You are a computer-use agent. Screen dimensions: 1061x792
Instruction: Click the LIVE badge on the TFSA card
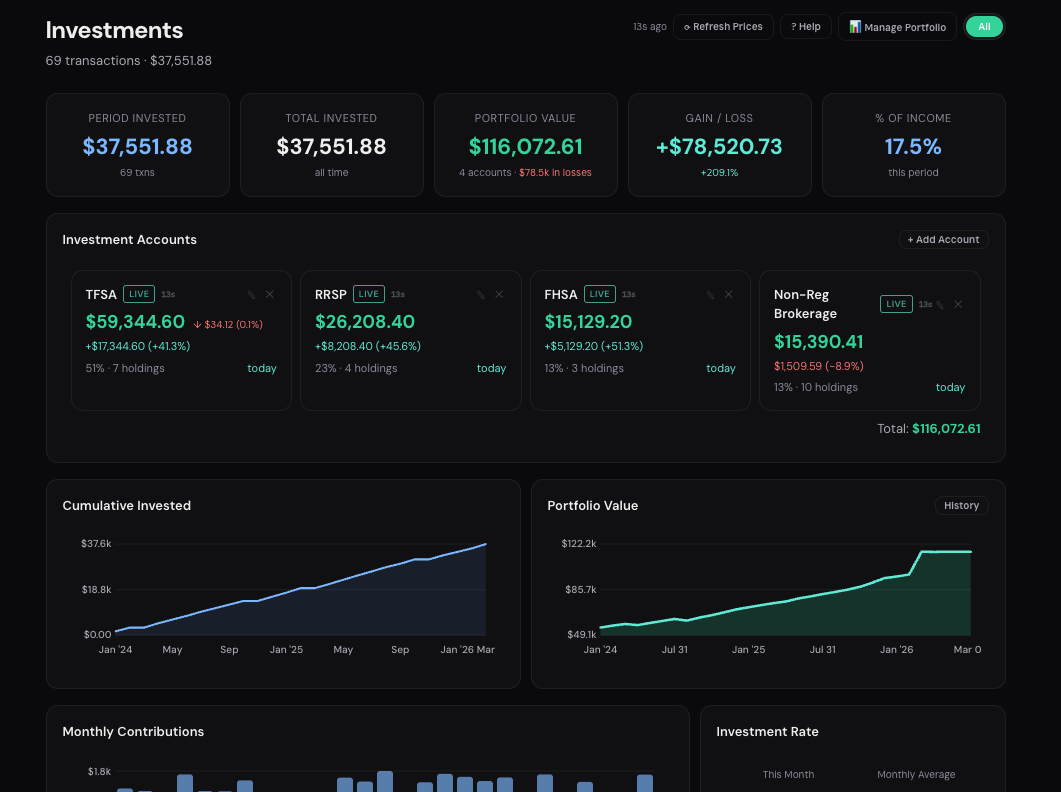pyautogui.click(x=139, y=294)
